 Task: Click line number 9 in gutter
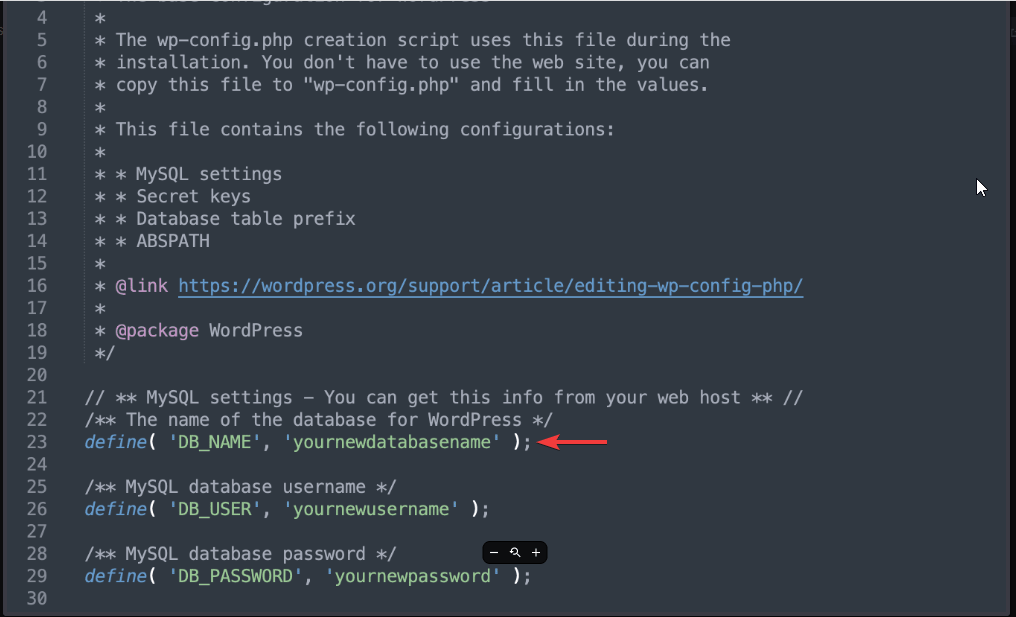42,130
